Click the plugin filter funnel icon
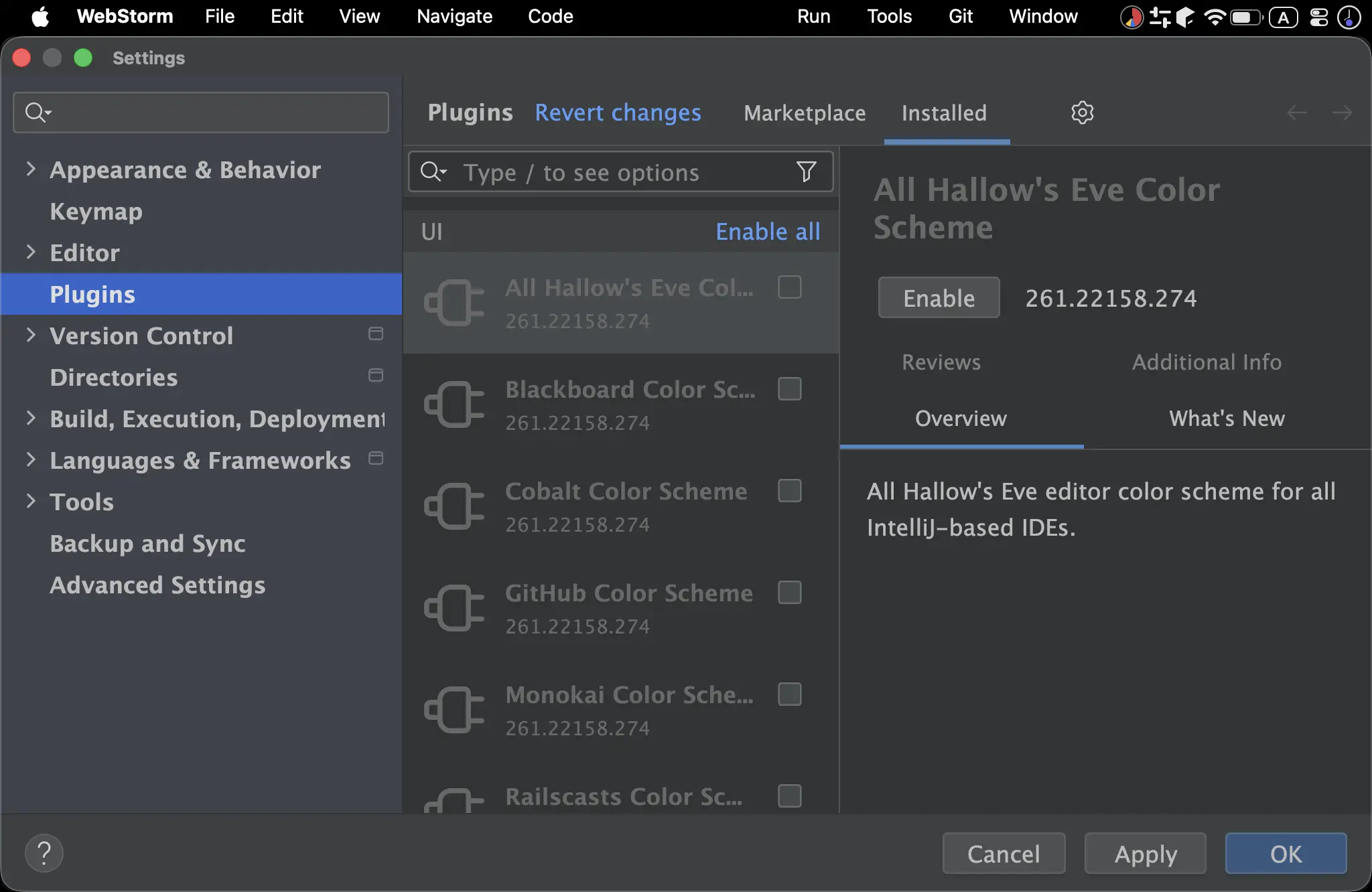1372x892 pixels. coord(807,172)
